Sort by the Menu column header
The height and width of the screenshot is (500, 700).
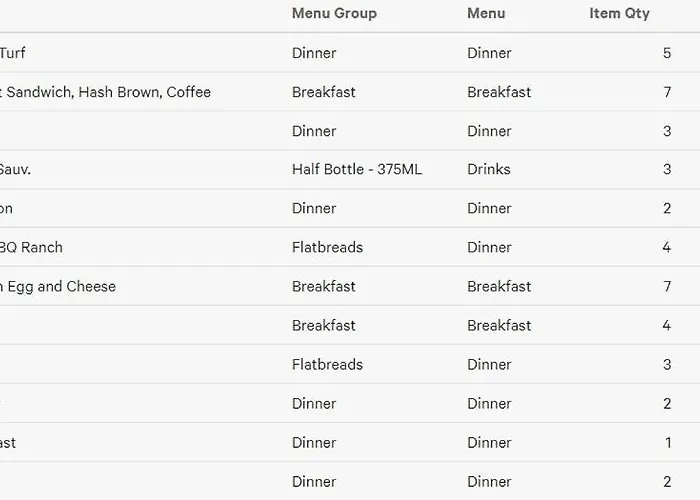pyautogui.click(x=486, y=13)
